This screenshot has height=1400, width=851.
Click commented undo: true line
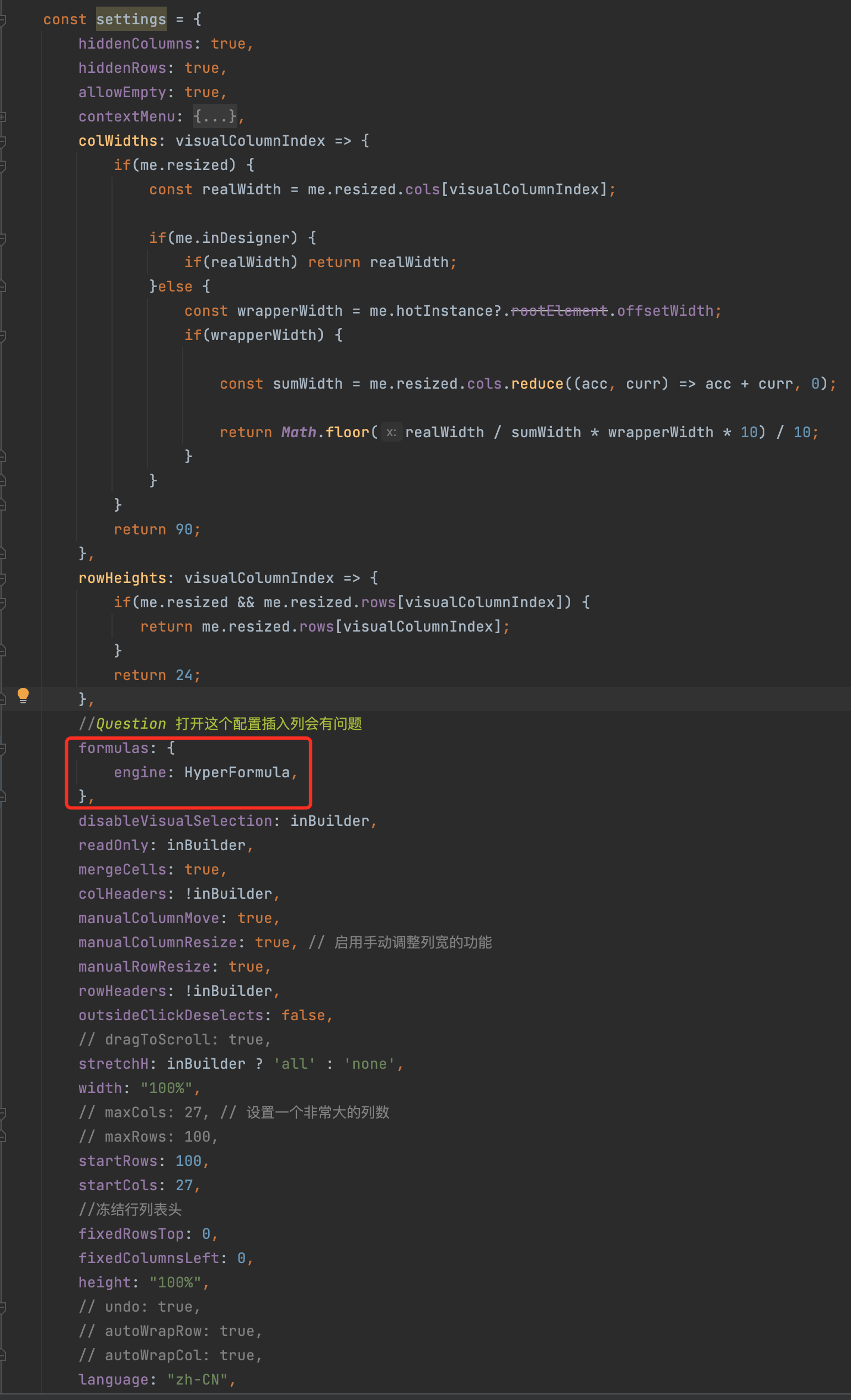pyautogui.click(x=140, y=1307)
